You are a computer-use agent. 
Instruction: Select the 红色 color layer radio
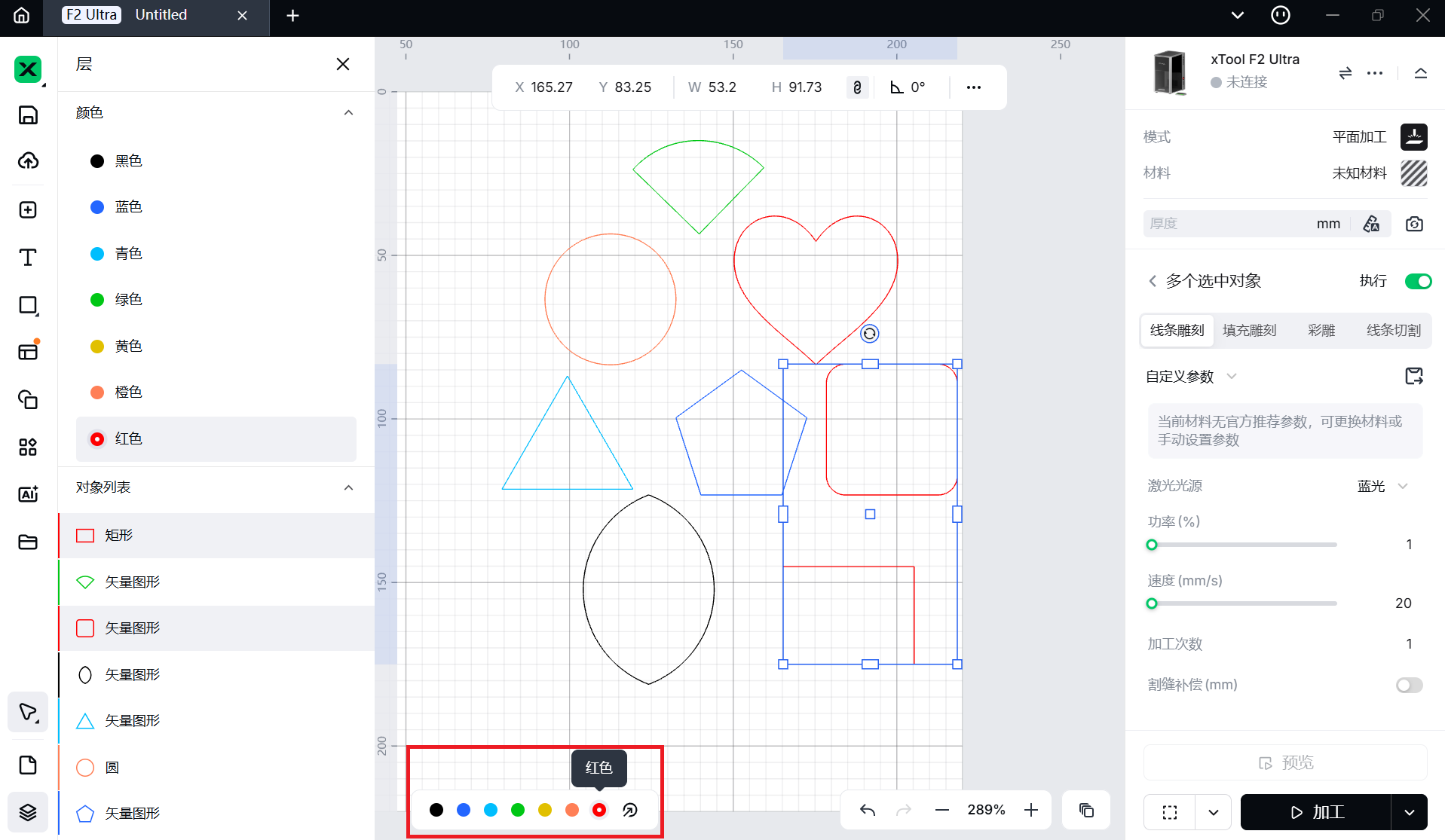[x=97, y=439]
